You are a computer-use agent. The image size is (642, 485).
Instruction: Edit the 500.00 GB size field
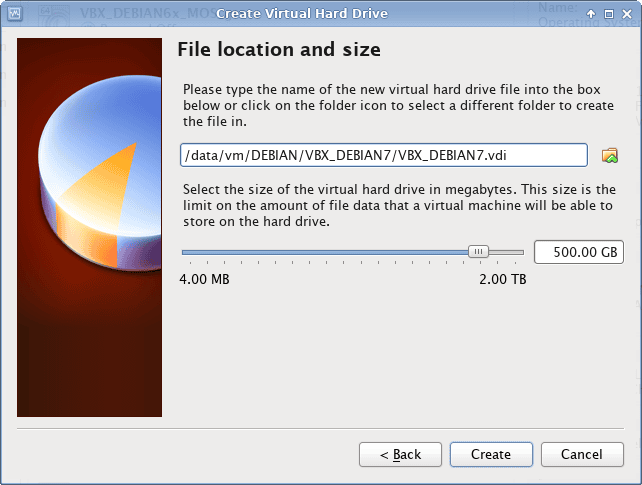tap(579, 252)
